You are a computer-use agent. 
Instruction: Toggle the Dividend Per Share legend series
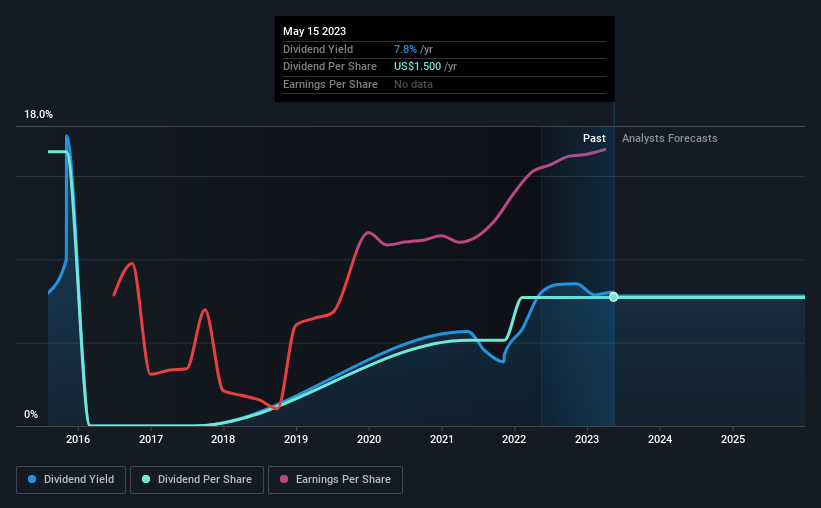[197, 480]
